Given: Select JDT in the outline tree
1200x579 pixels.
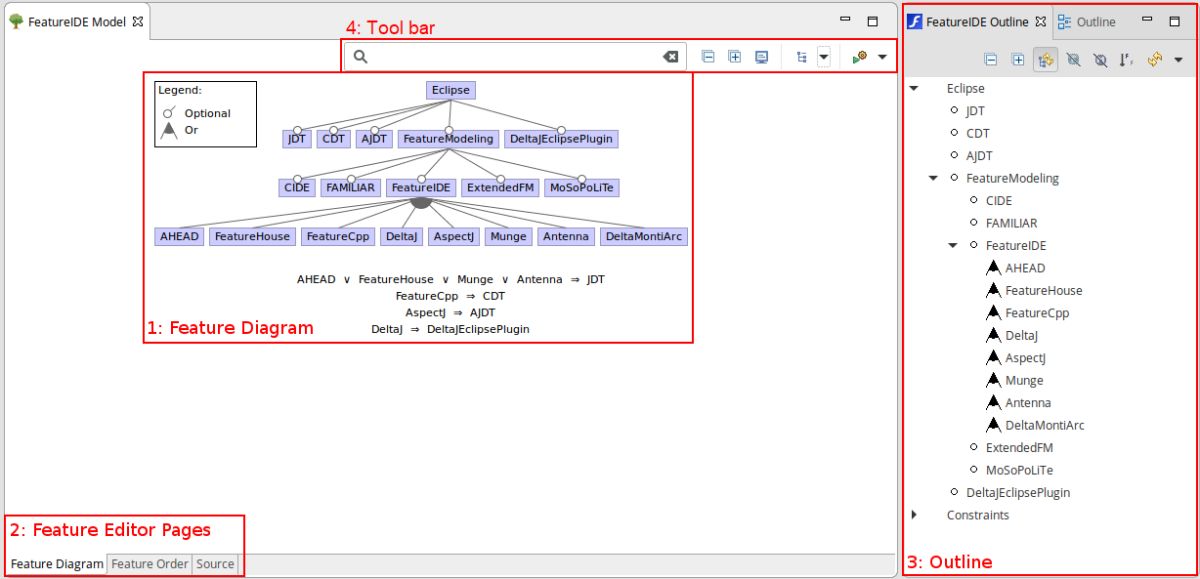Looking at the screenshot, I should [x=975, y=111].
